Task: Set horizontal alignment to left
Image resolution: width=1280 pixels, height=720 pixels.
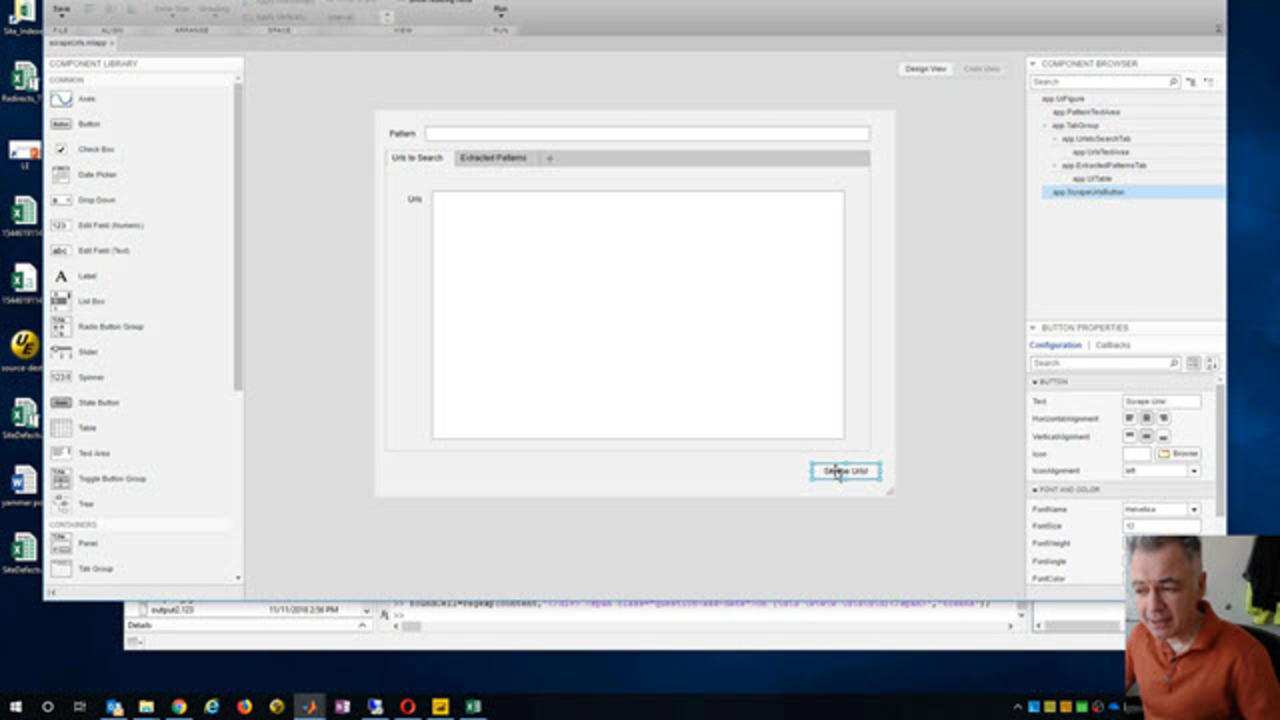Action: click(1130, 418)
